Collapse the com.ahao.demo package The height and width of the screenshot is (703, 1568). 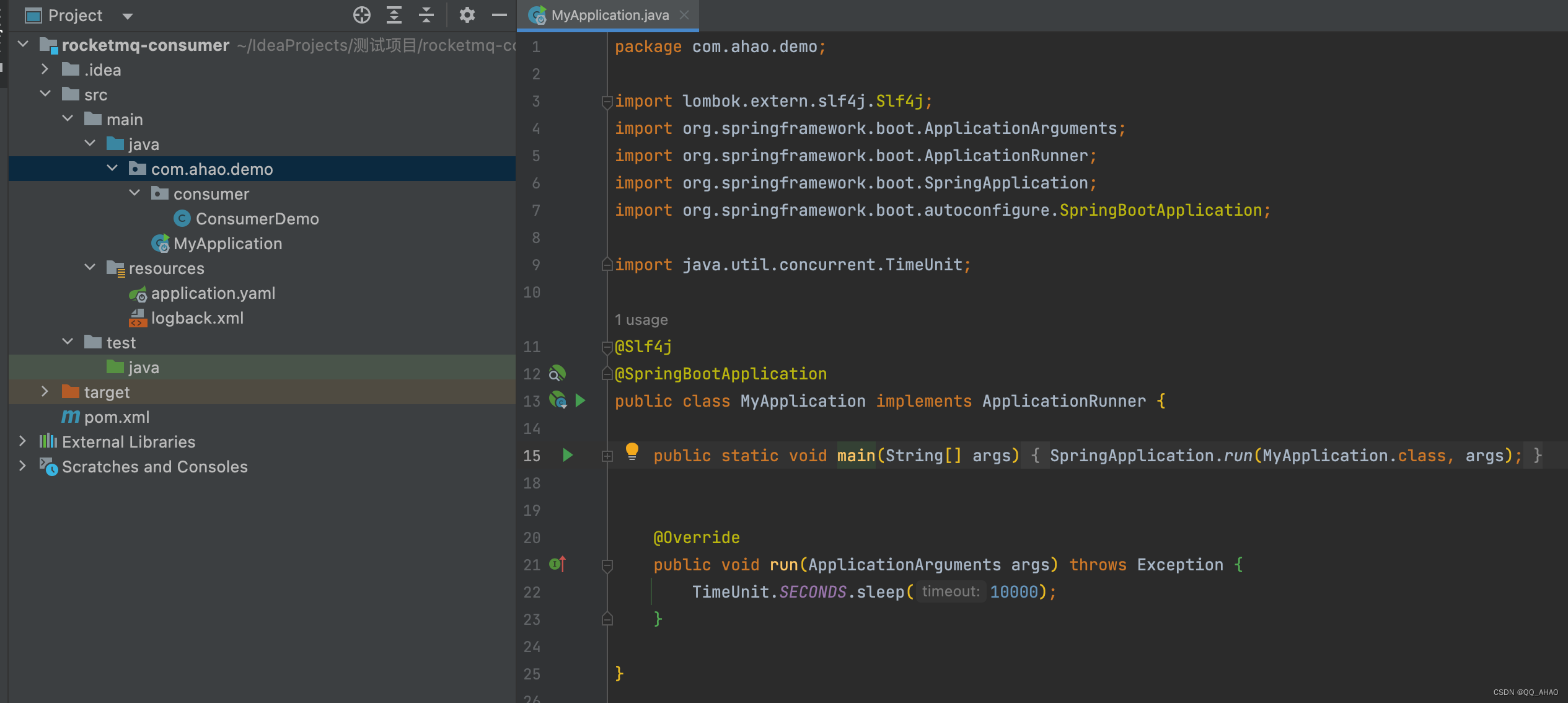[x=112, y=168]
